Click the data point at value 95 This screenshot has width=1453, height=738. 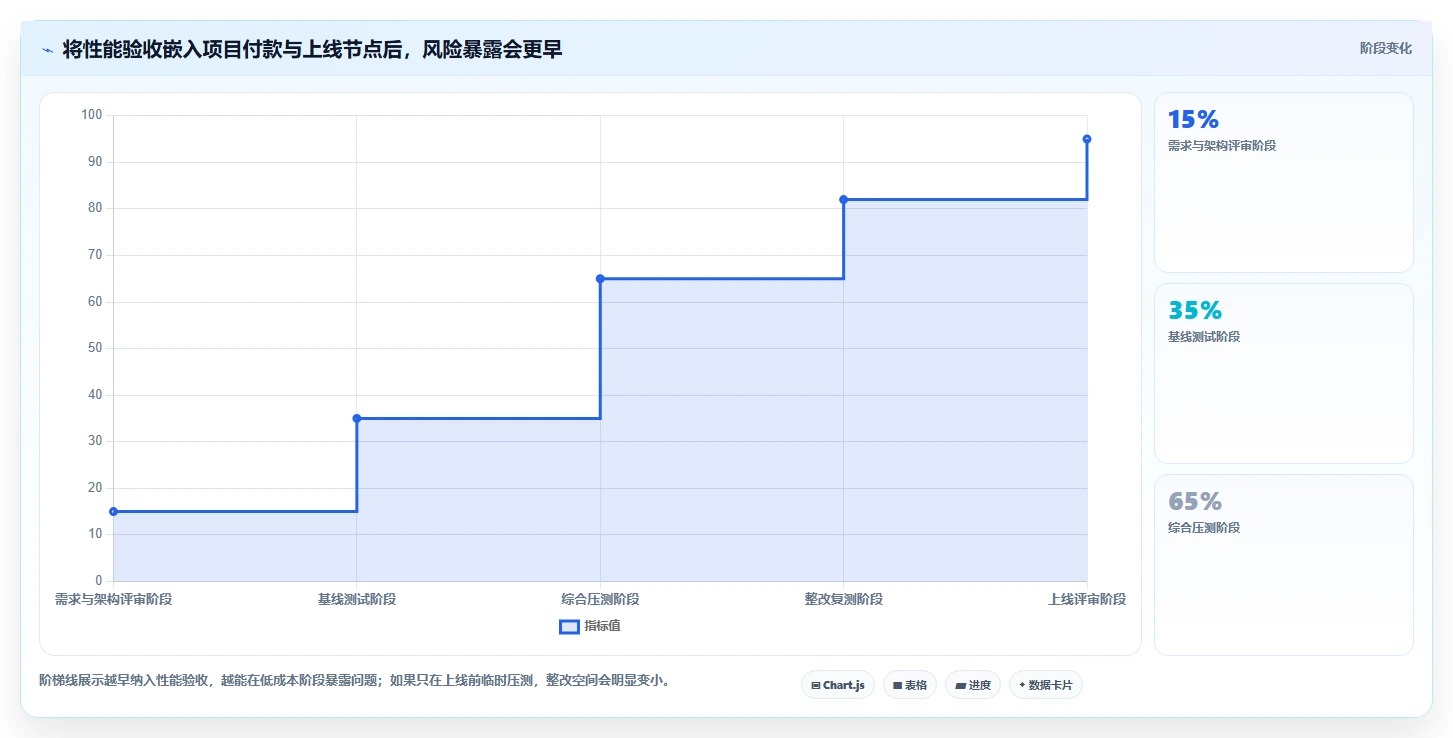tap(1087, 139)
